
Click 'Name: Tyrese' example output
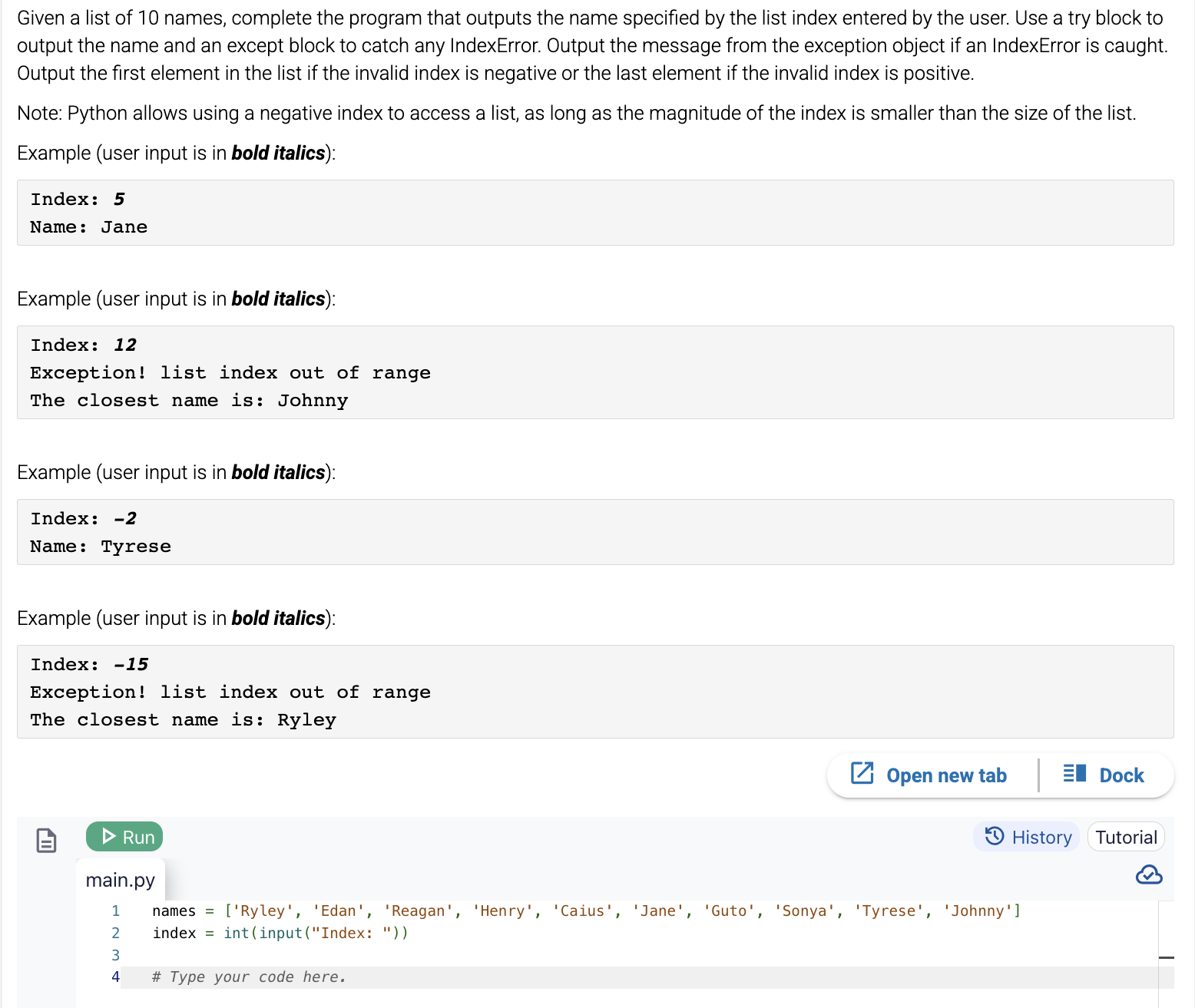101,547
